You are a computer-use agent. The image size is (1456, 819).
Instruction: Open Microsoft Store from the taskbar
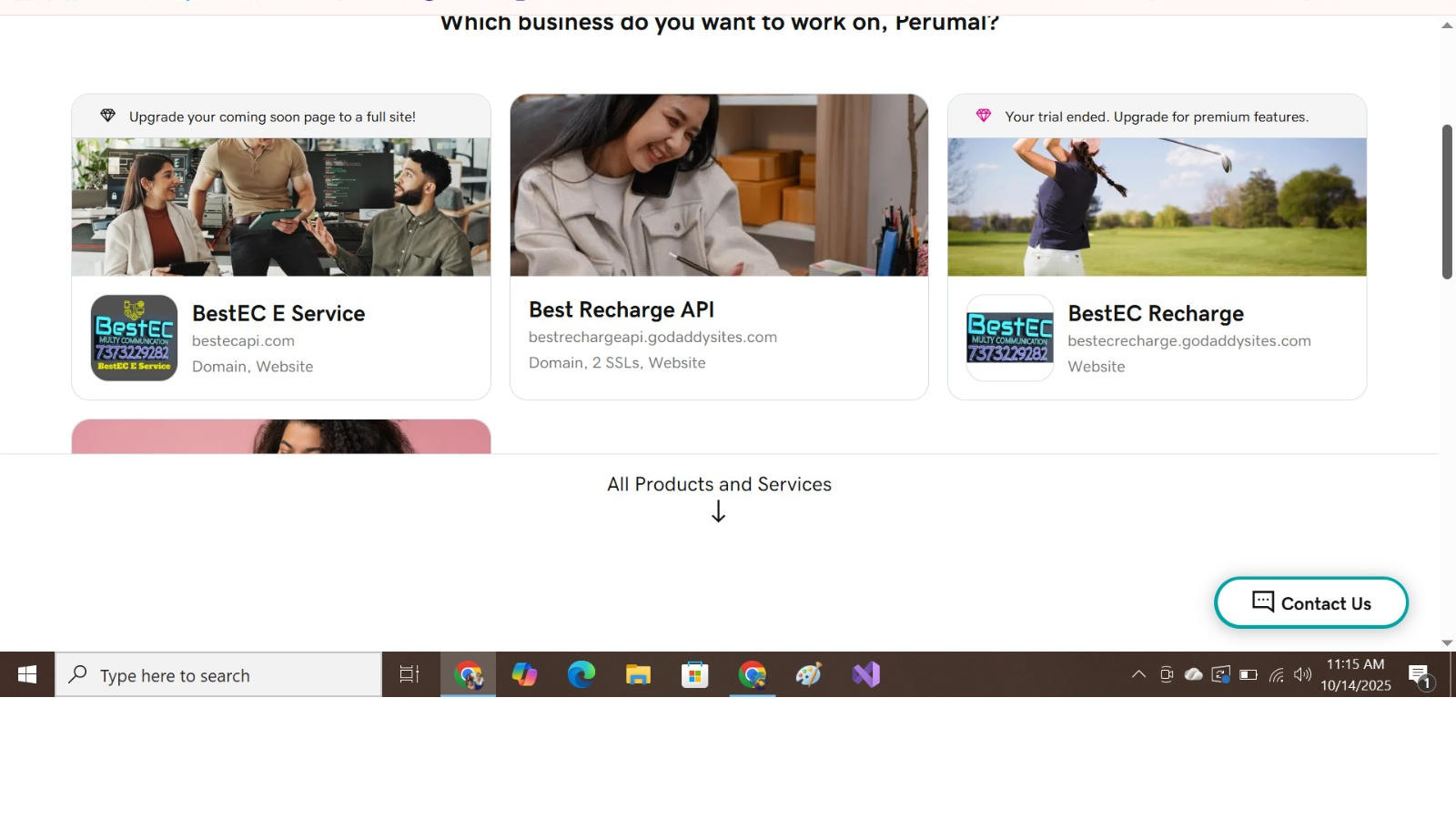click(x=695, y=675)
